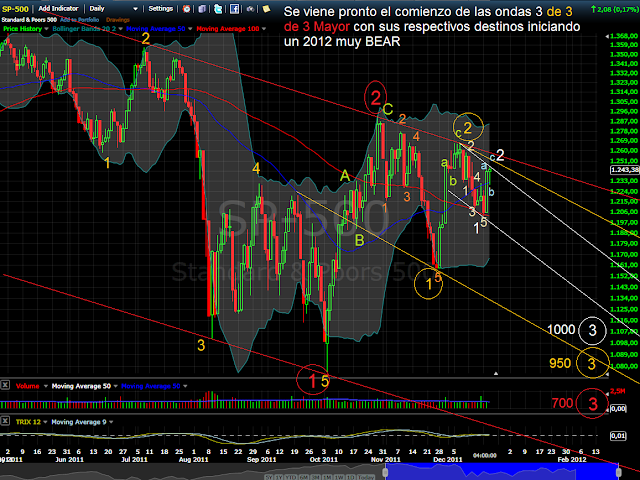Click the alarm clock alert icon
Image resolution: width=640 pixels, height=480 pixels.
pyautogui.click(x=186, y=9)
